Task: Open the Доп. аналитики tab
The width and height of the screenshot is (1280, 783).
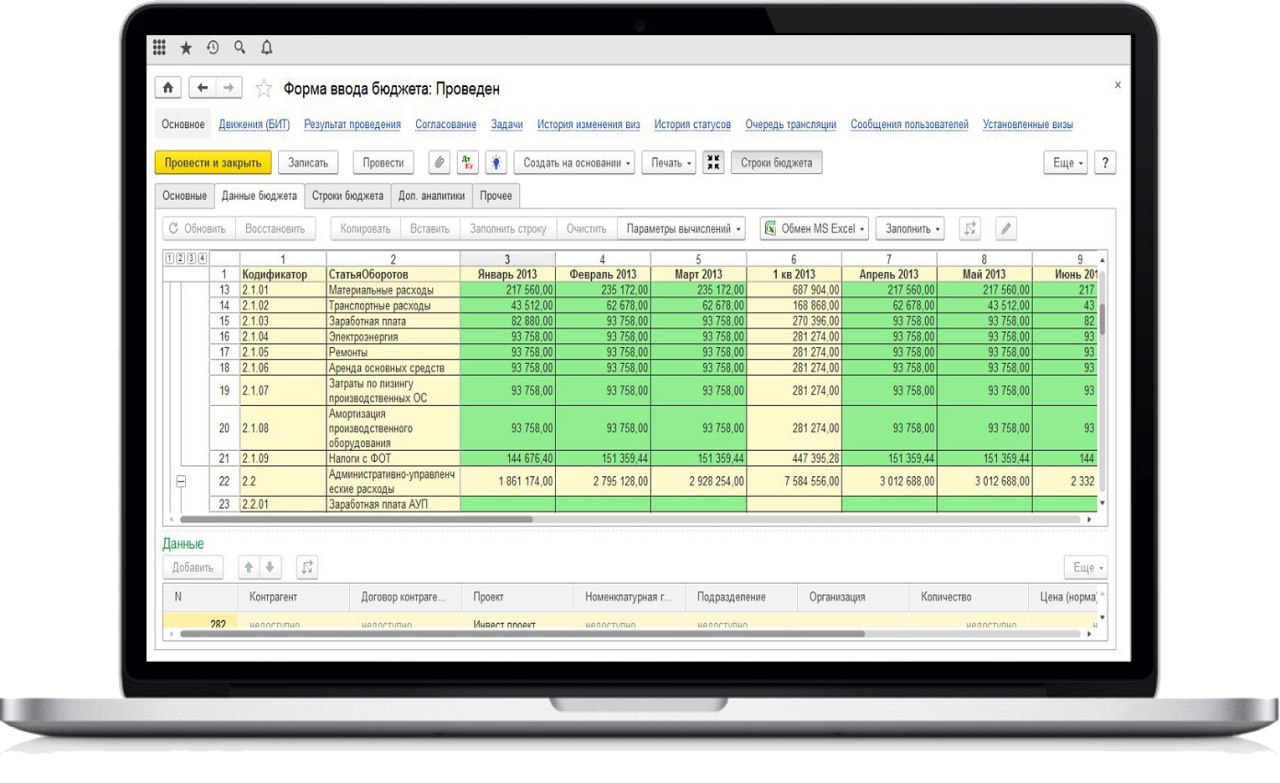Action: pyautogui.click(x=431, y=196)
